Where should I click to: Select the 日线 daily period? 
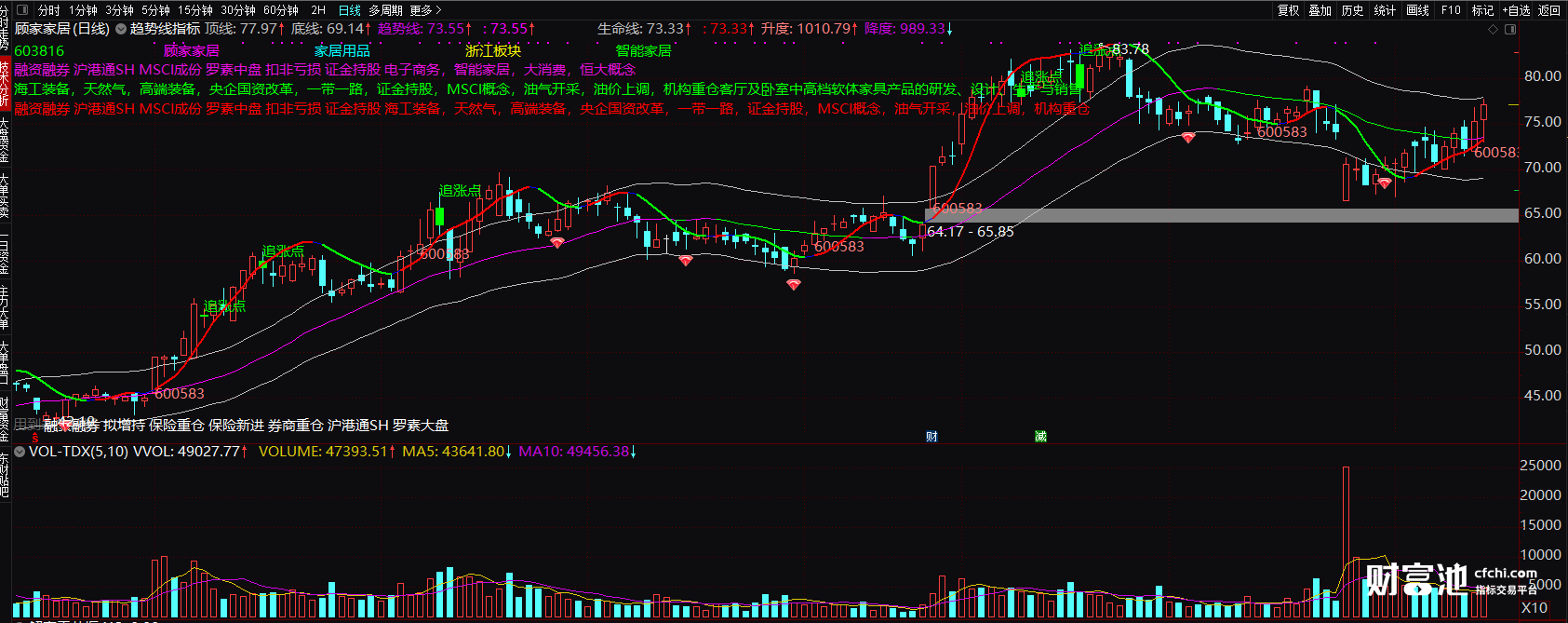click(x=350, y=10)
